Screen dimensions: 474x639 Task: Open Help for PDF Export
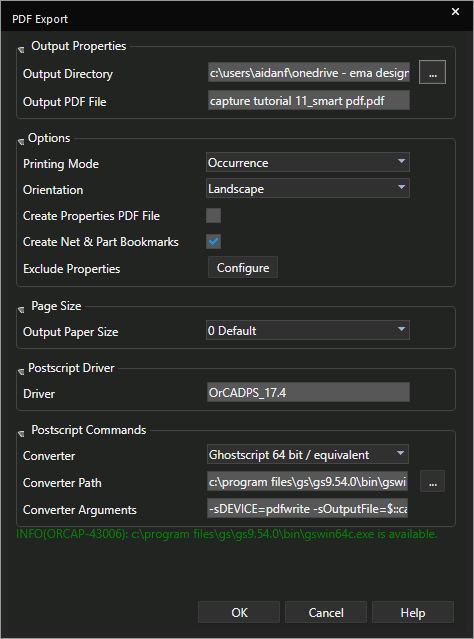click(x=413, y=612)
